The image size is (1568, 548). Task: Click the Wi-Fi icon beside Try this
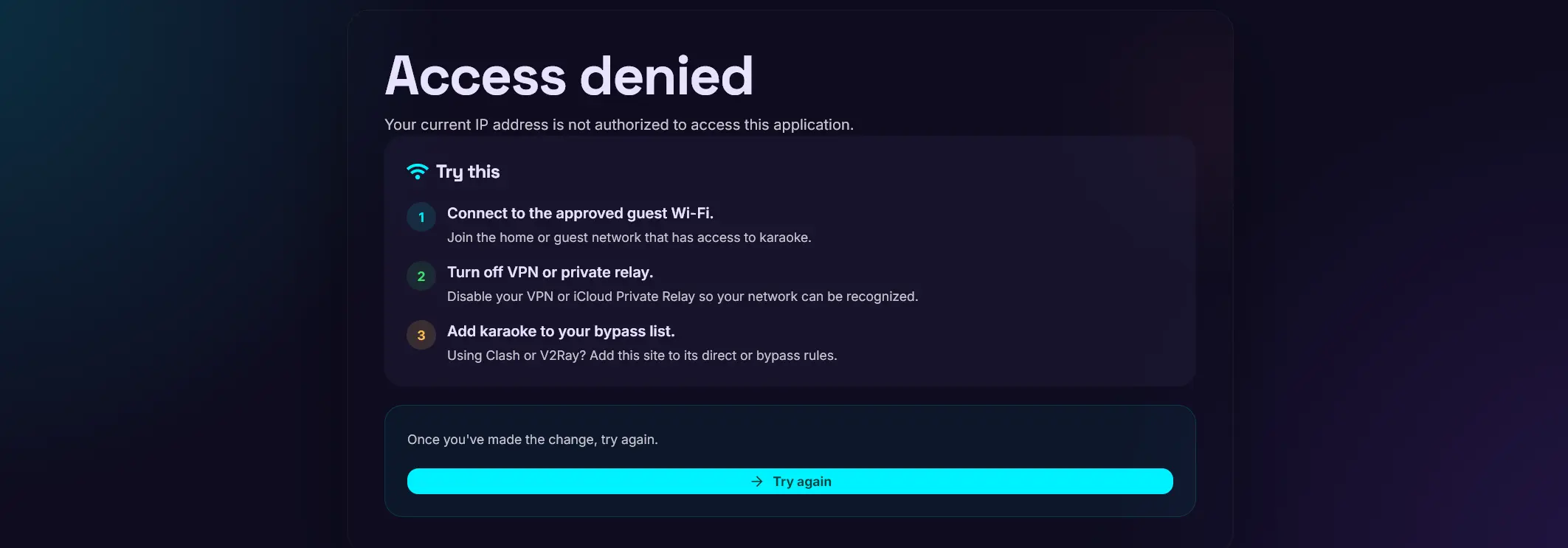tap(418, 172)
